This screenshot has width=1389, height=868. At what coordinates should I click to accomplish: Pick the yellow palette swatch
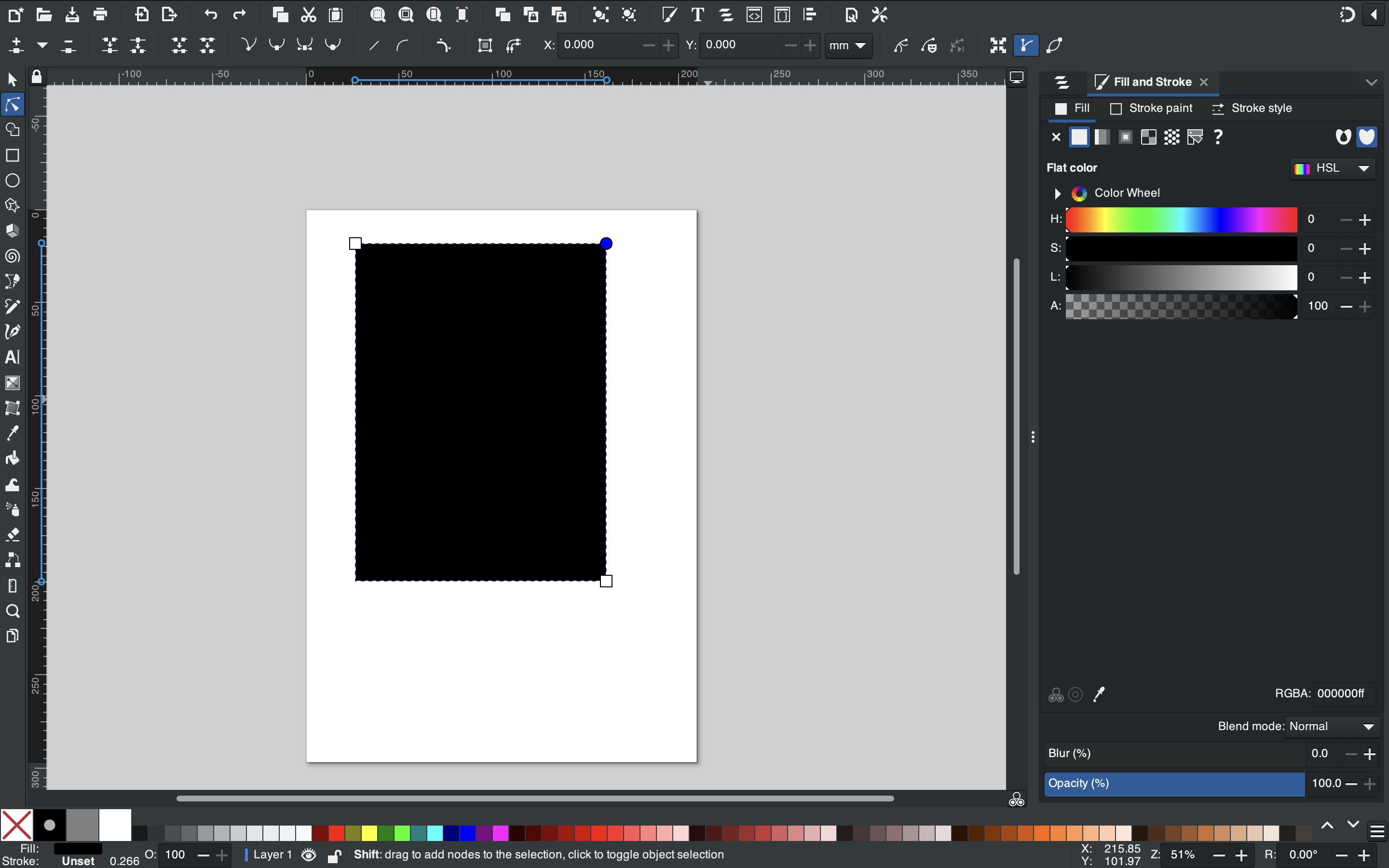[369, 832]
